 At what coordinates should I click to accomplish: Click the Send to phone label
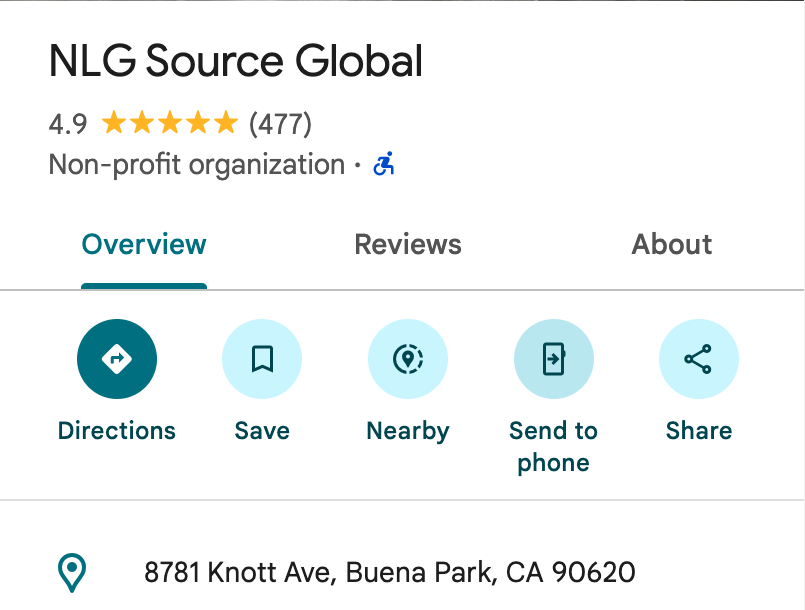pos(553,446)
